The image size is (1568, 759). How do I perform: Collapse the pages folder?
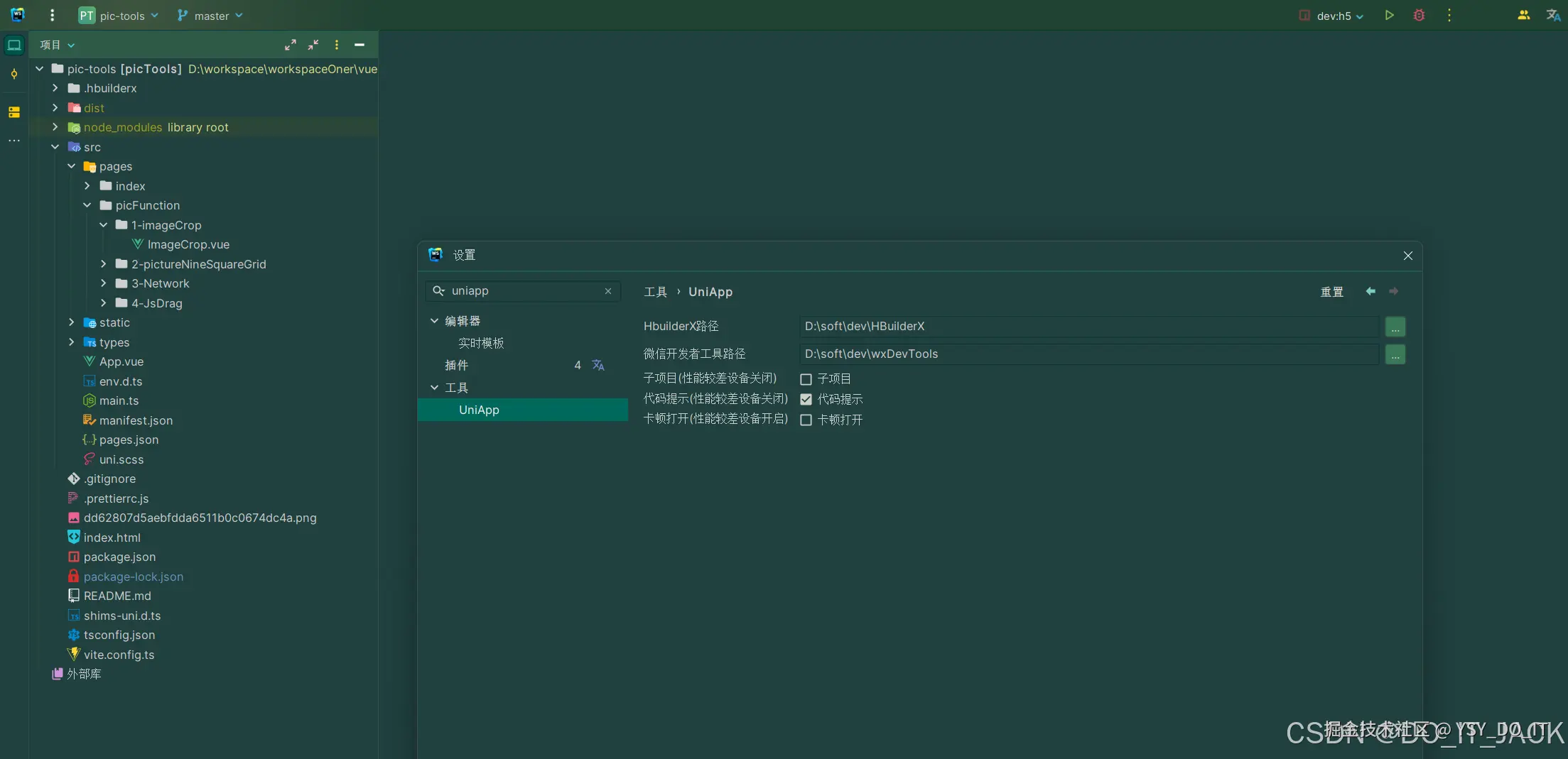click(x=71, y=166)
